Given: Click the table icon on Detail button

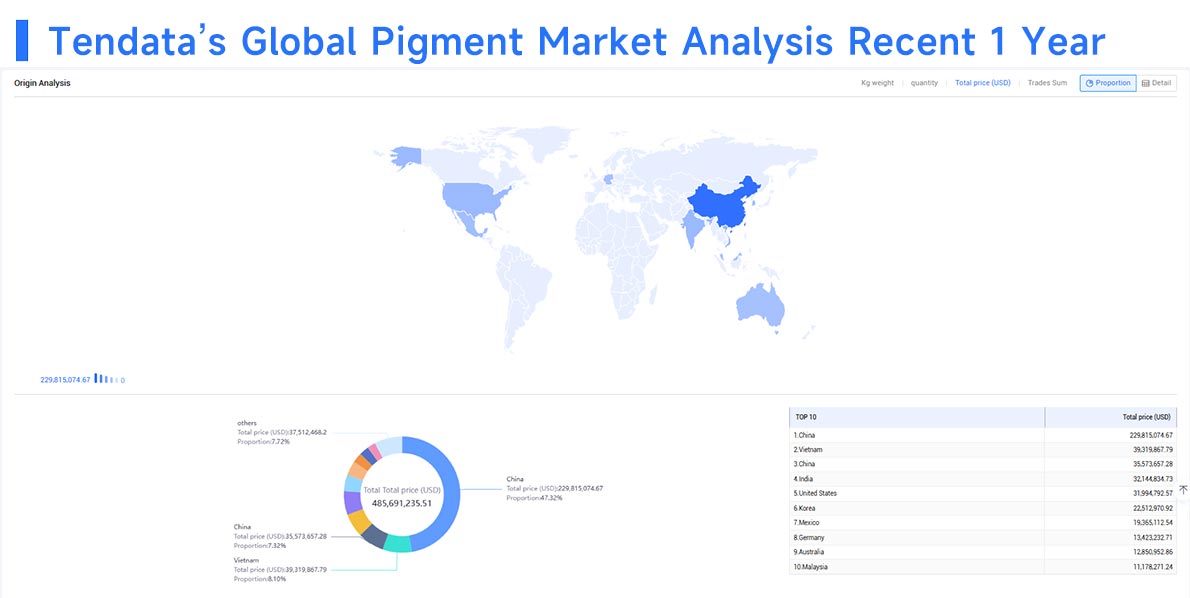Looking at the screenshot, I should [1146, 83].
